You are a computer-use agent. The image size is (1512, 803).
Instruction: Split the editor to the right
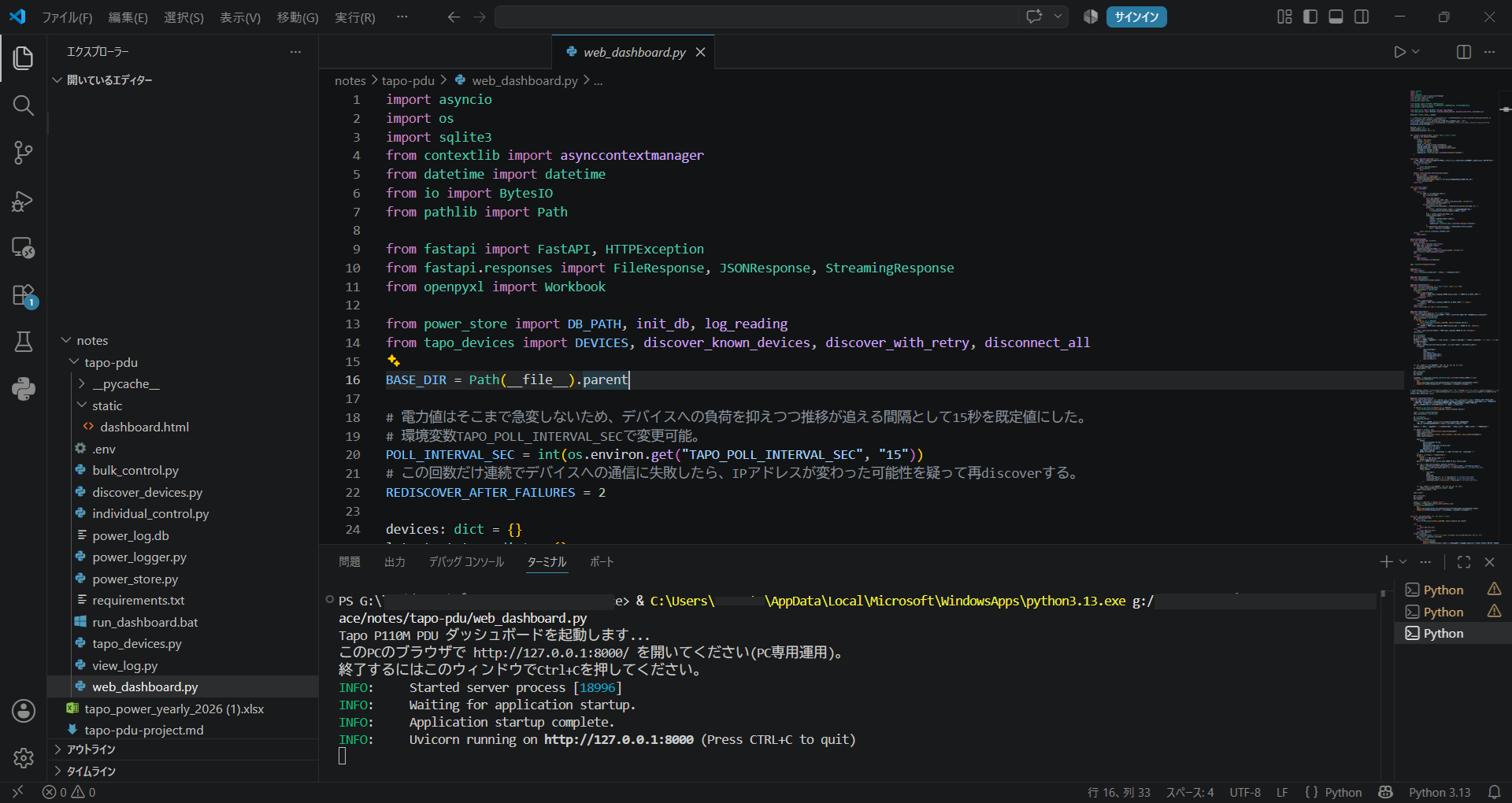pyautogui.click(x=1464, y=52)
